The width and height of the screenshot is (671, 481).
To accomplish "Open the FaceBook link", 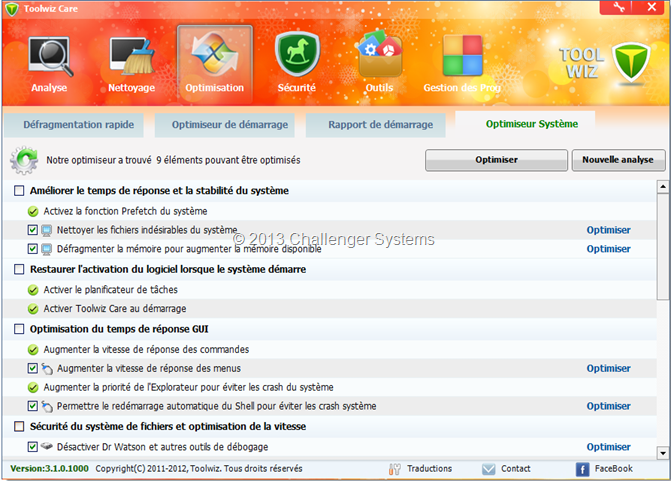I will 614,469.
